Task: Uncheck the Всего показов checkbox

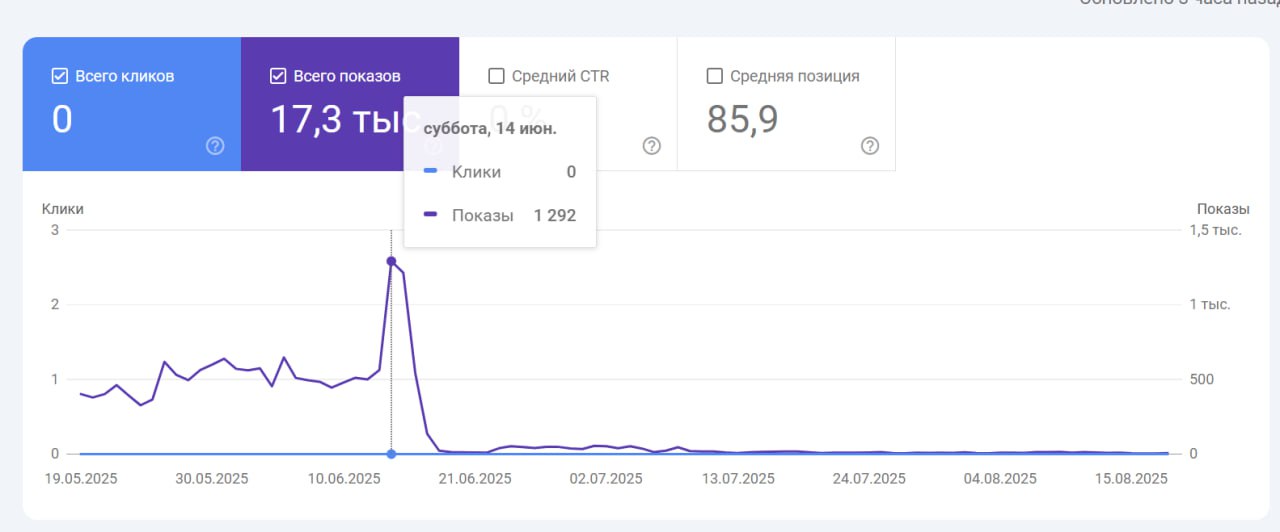Action: click(279, 76)
